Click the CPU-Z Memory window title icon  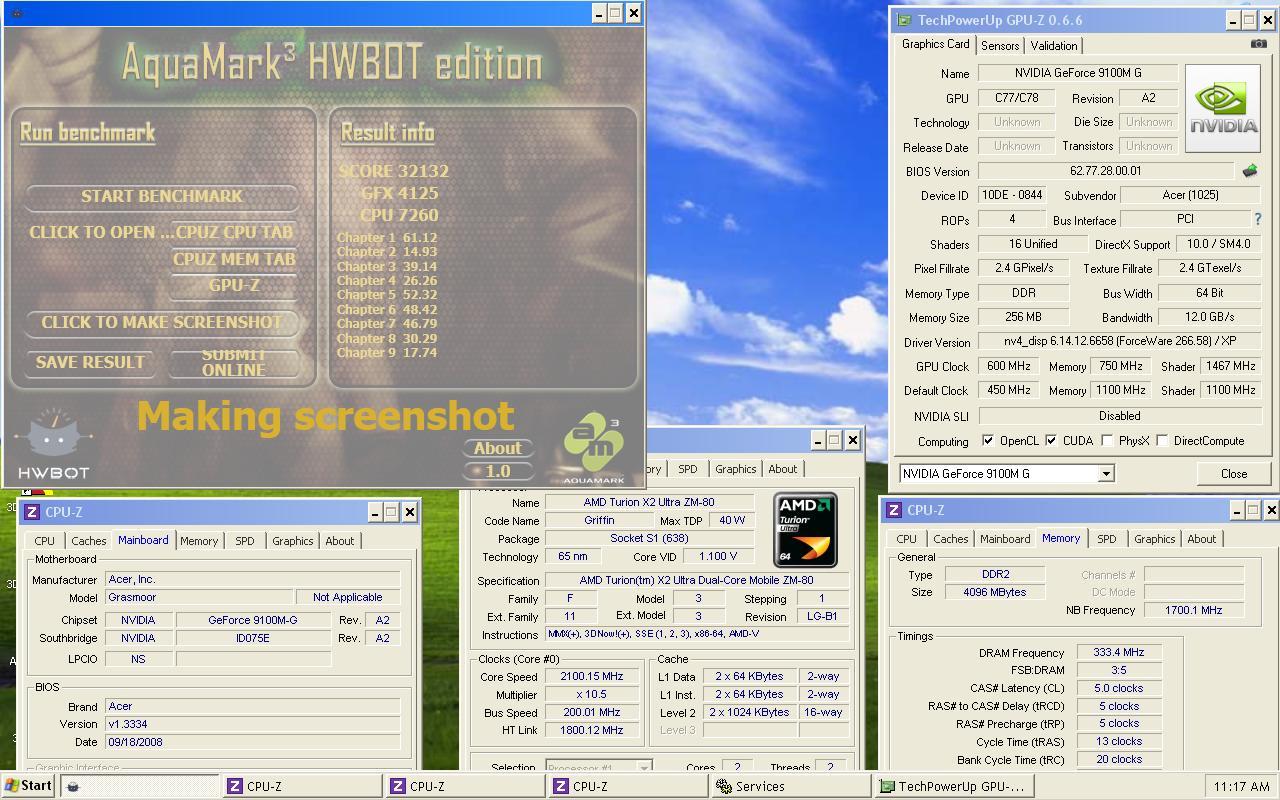pos(894,510)
